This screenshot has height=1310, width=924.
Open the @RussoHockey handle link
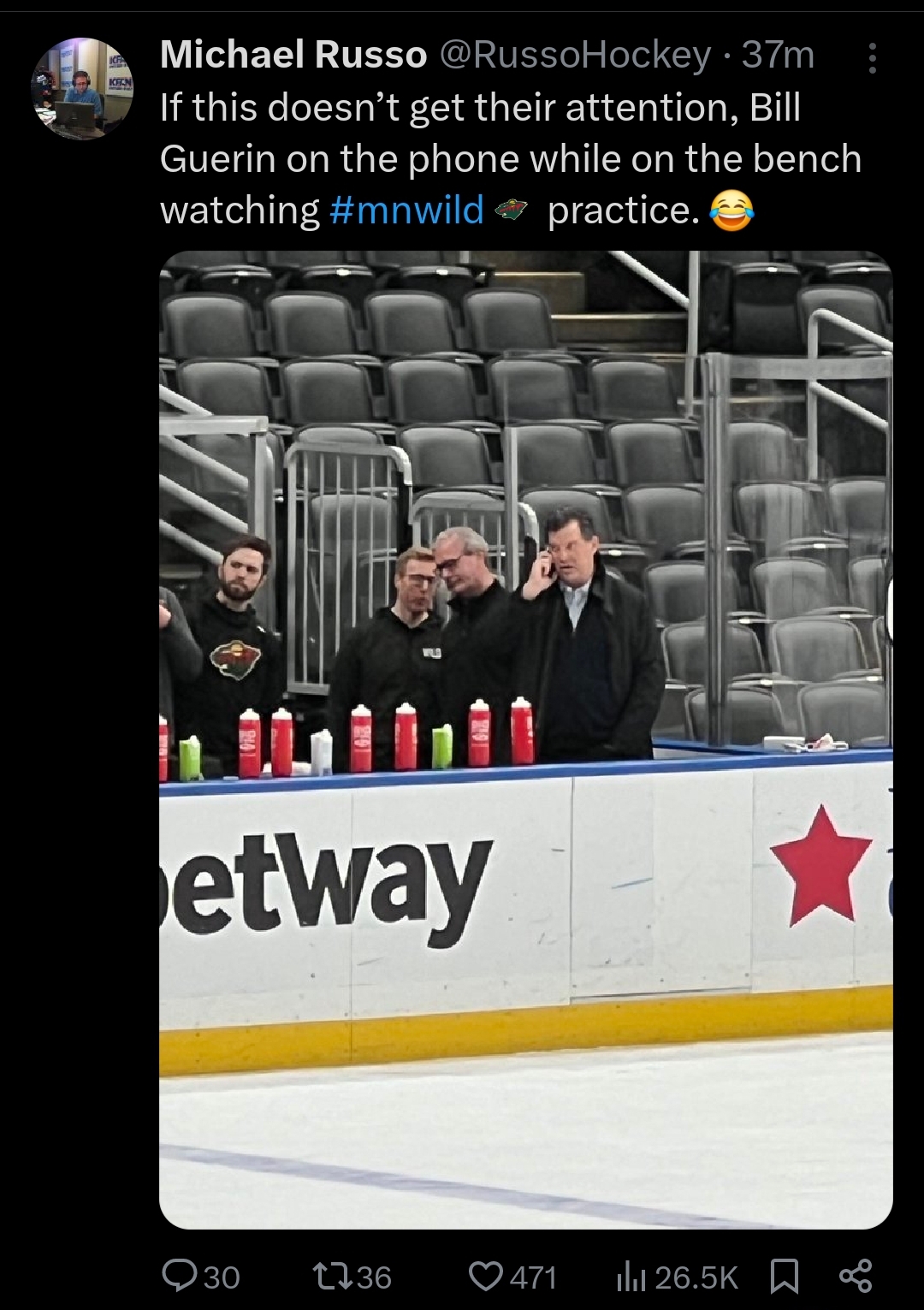click(575, 56)
